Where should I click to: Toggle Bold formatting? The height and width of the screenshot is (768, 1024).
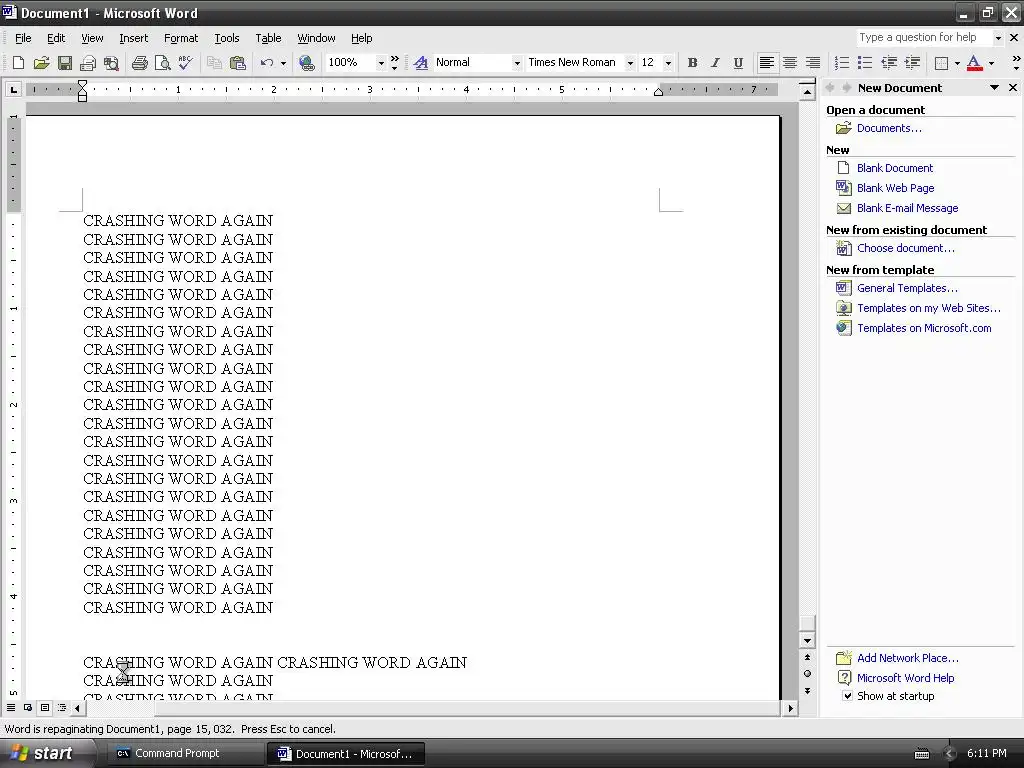(692, 63)
